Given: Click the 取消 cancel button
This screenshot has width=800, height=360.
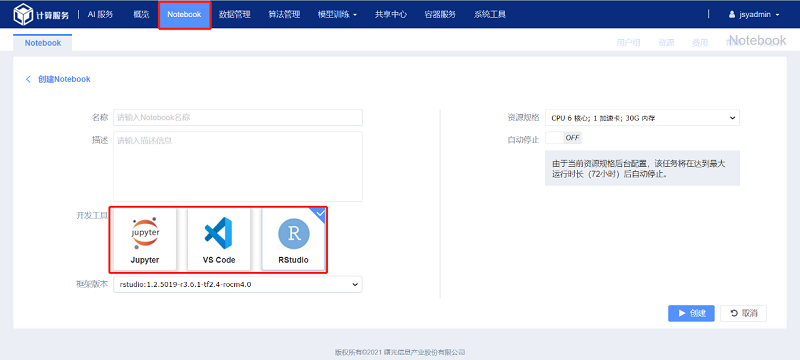Looking at the screenshot, I should point(743,313).
